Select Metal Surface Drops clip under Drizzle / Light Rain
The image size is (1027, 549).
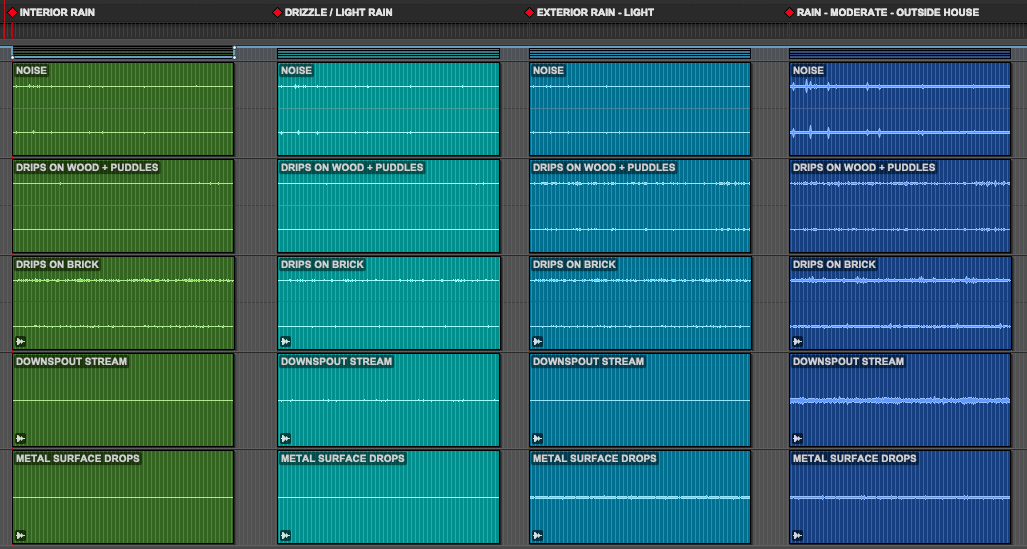coord(388,497)
